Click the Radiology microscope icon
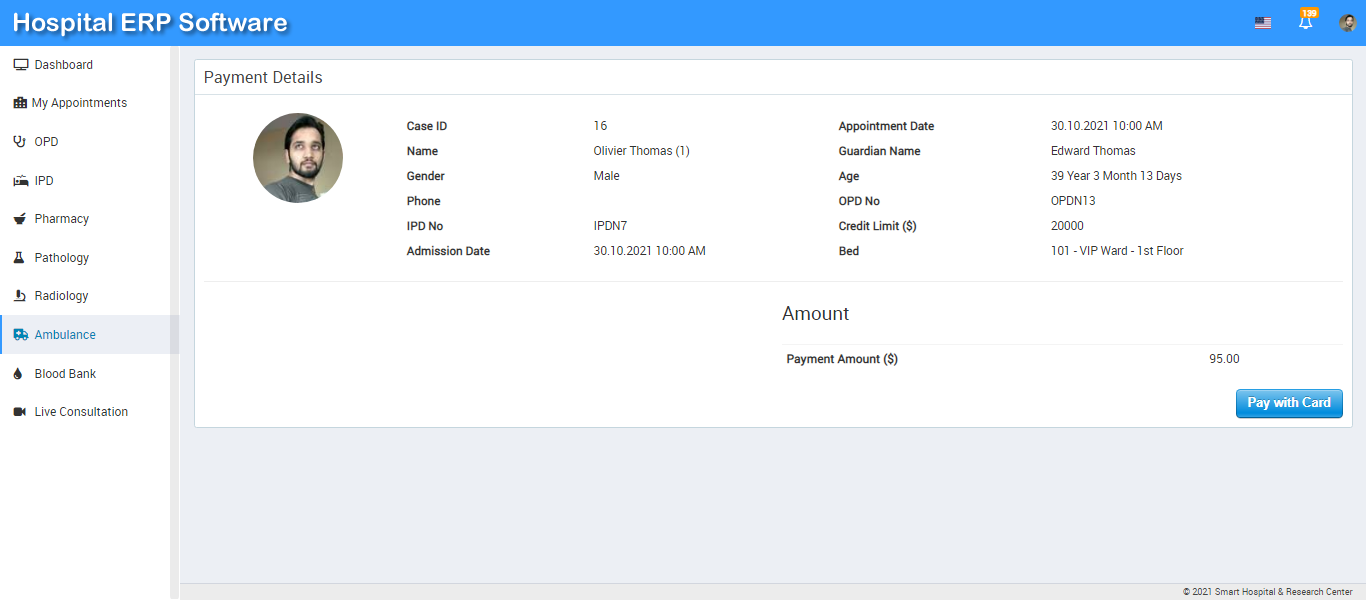Image resolution: width=1366 pixels, height=600 pixels. (x=20, y=296)
